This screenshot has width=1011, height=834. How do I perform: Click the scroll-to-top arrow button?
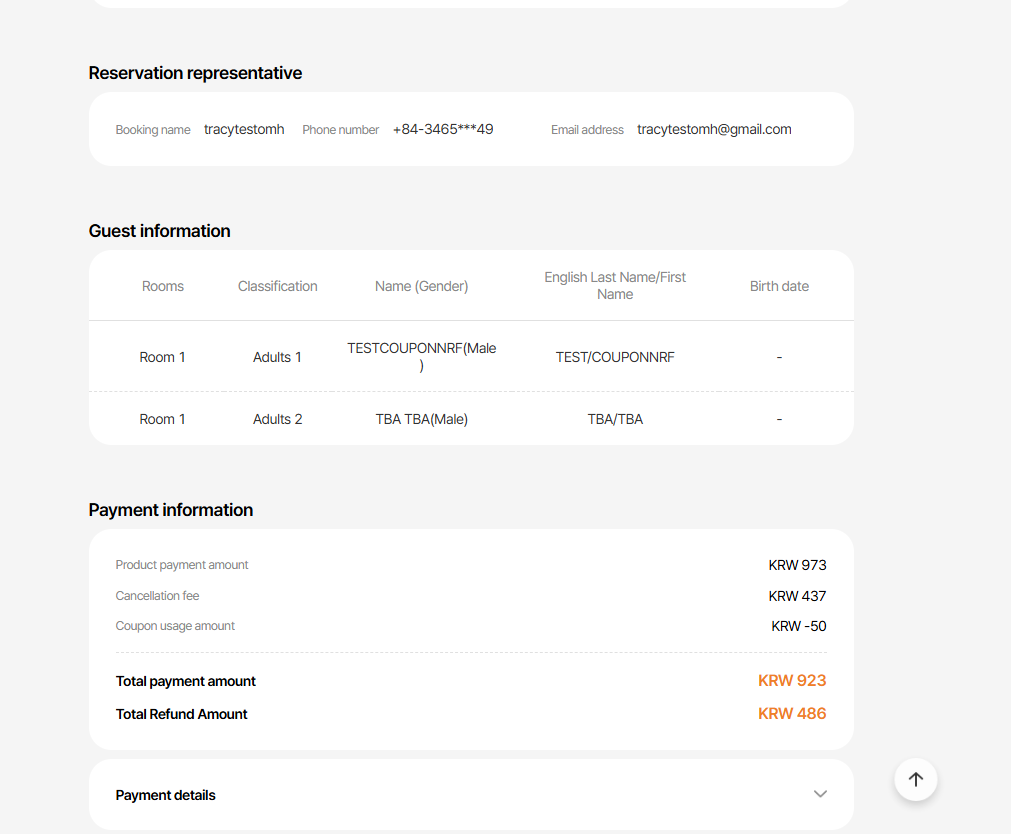[915, 779]
